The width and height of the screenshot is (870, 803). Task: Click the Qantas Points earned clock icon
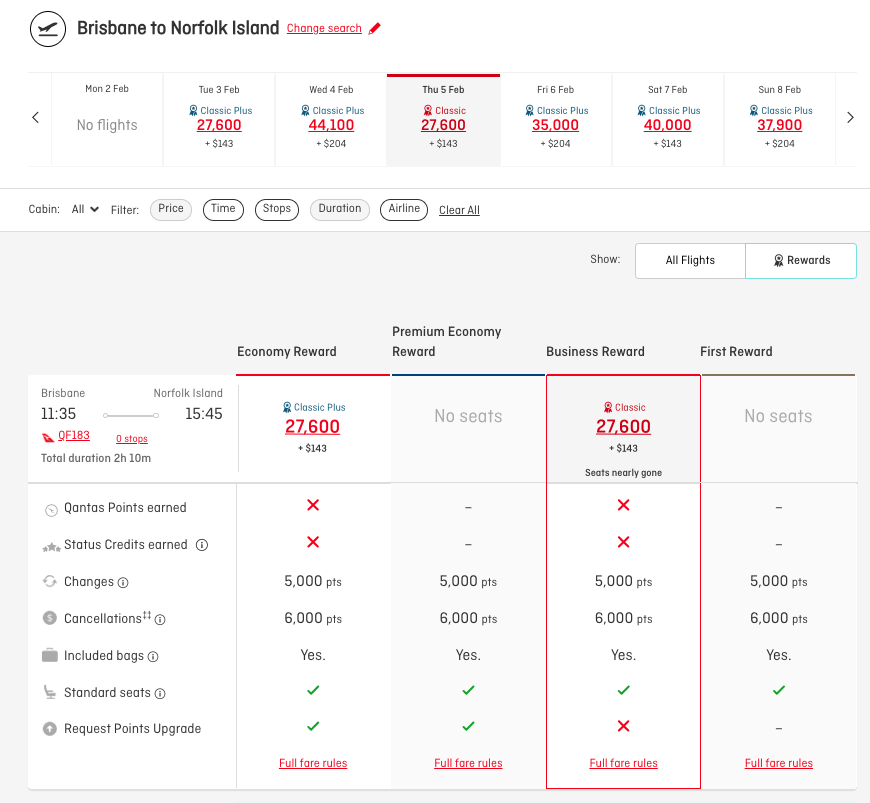click(x=51, y=510)
